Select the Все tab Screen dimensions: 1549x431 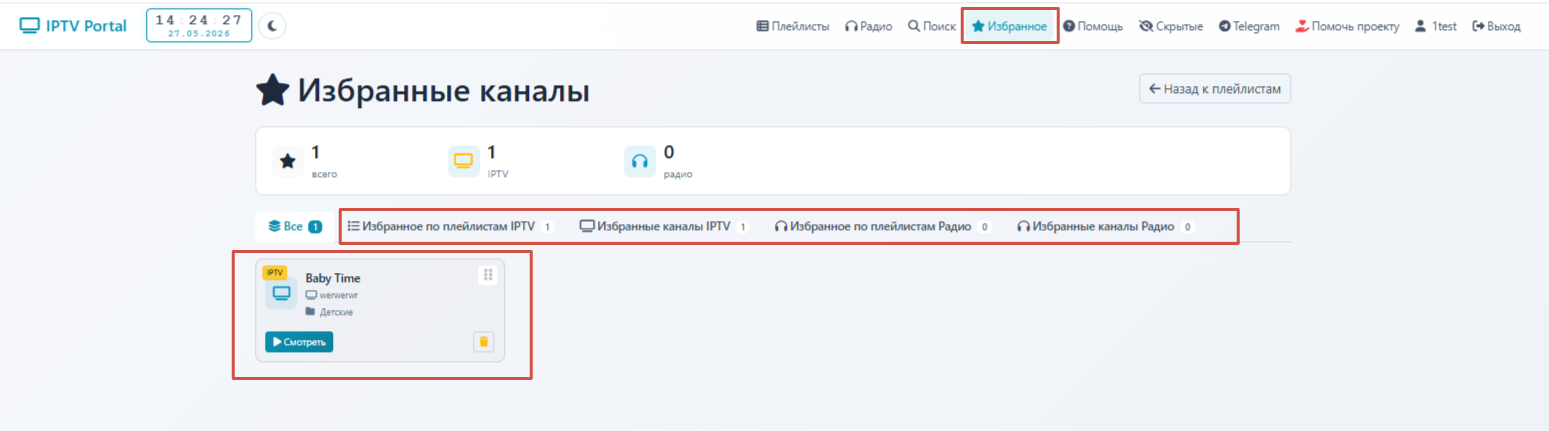tap(294, 227)
